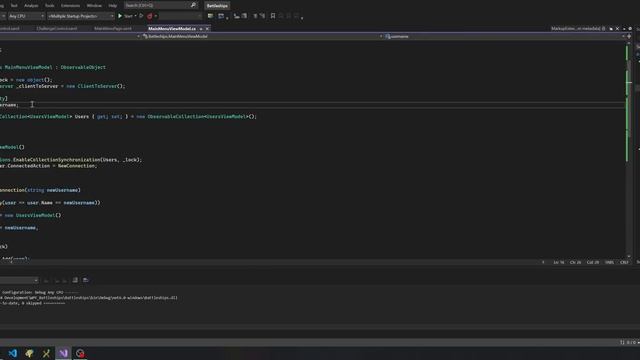Toggle word wrap icon in Output panel
The width and height of the screenshot is (640, 360).
click(x=86, y=280)
